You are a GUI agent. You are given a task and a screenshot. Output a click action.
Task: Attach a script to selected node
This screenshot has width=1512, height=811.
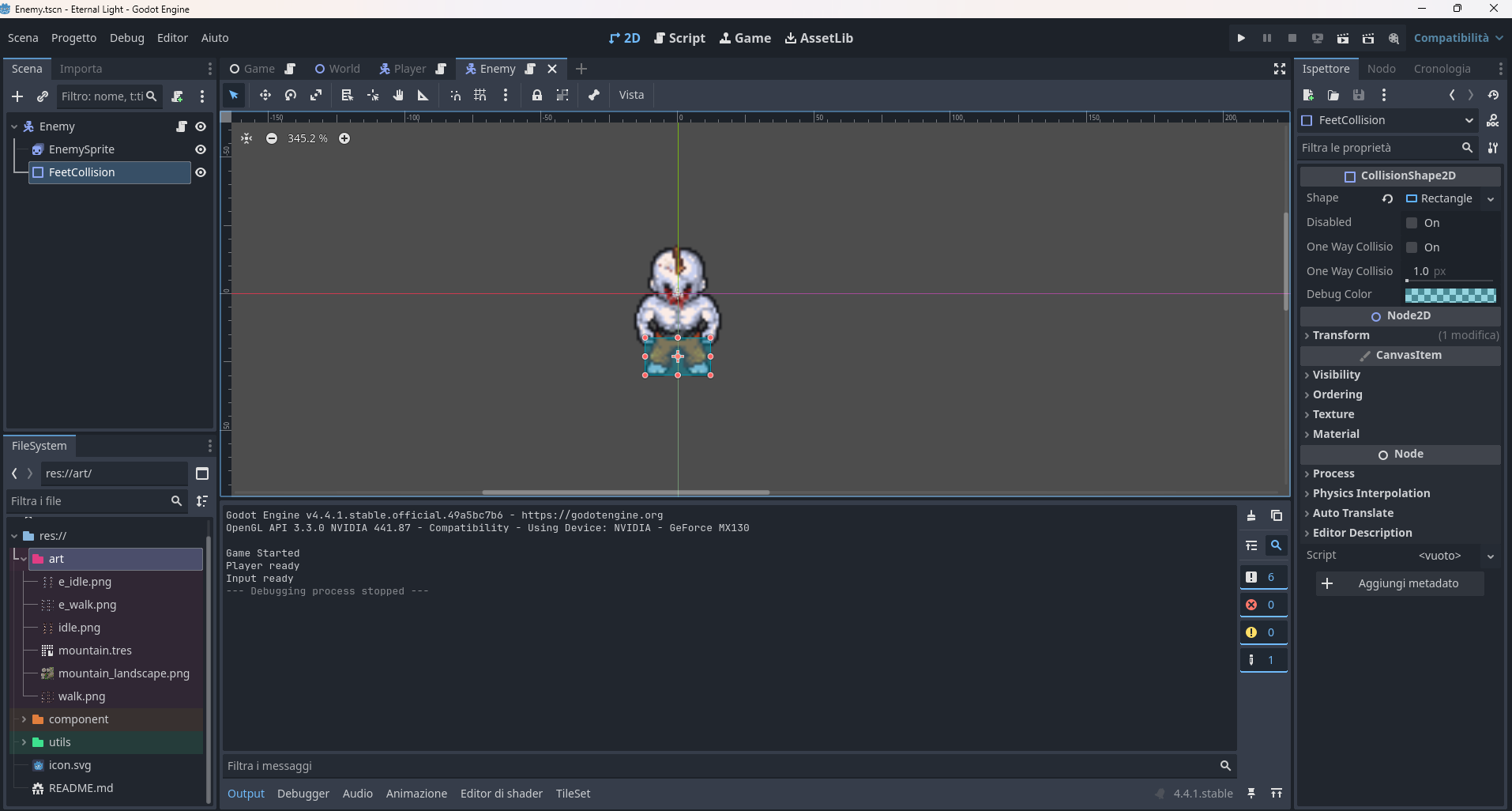tap(177, 96)
